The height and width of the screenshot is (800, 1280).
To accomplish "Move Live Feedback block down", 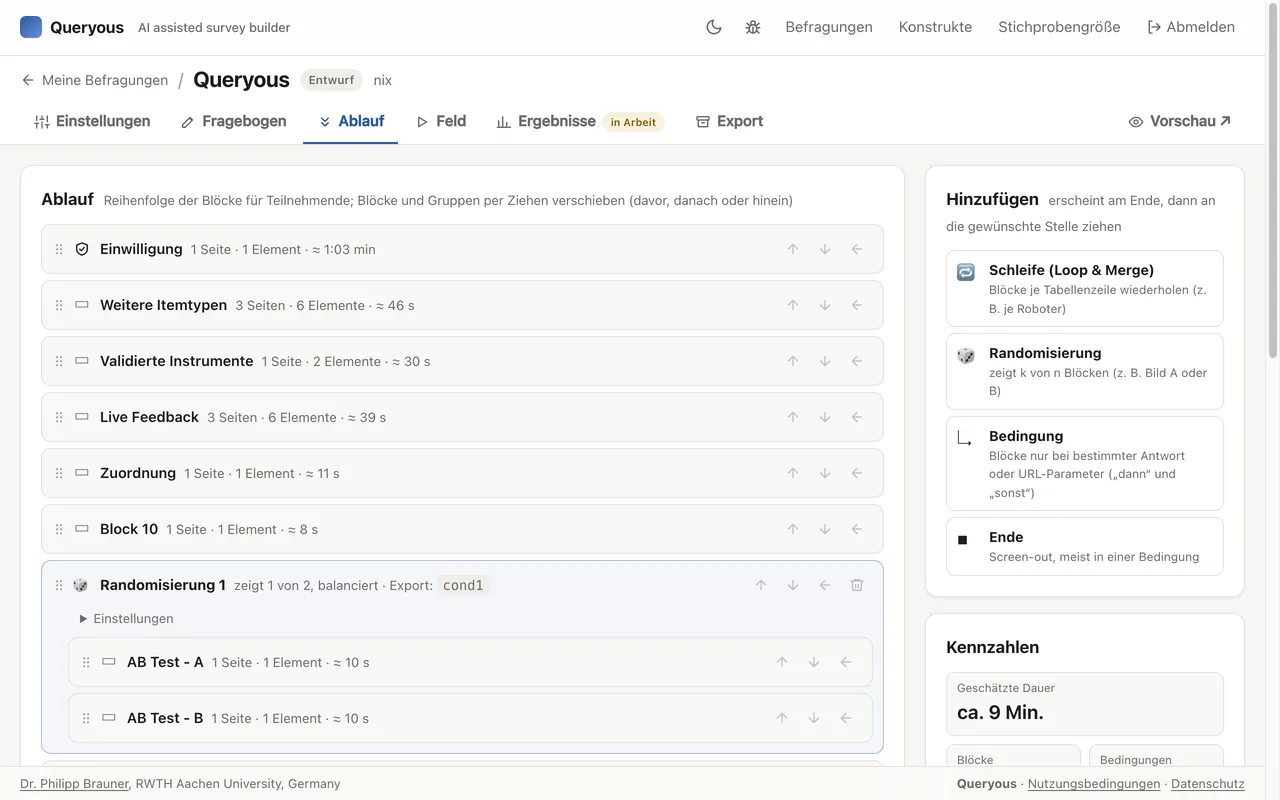I will click(x=825, y=417).
